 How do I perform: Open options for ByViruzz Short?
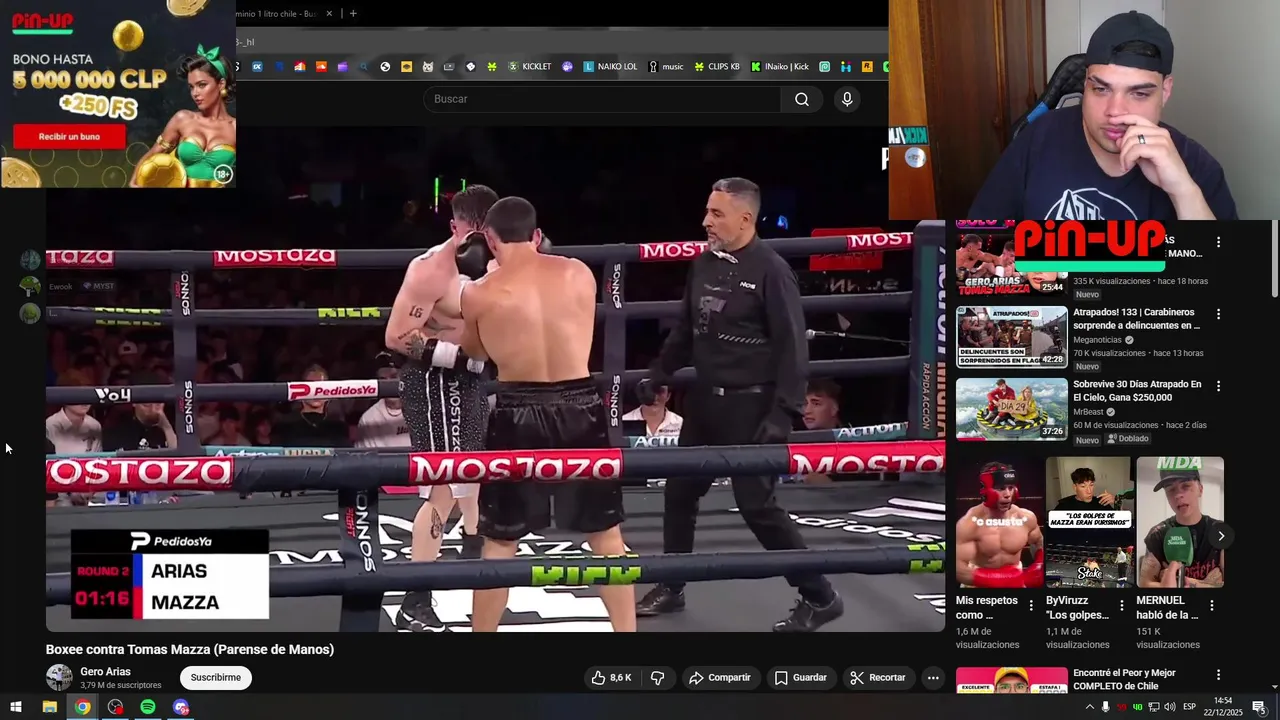pyautogui.click(x=1121, y=605)
